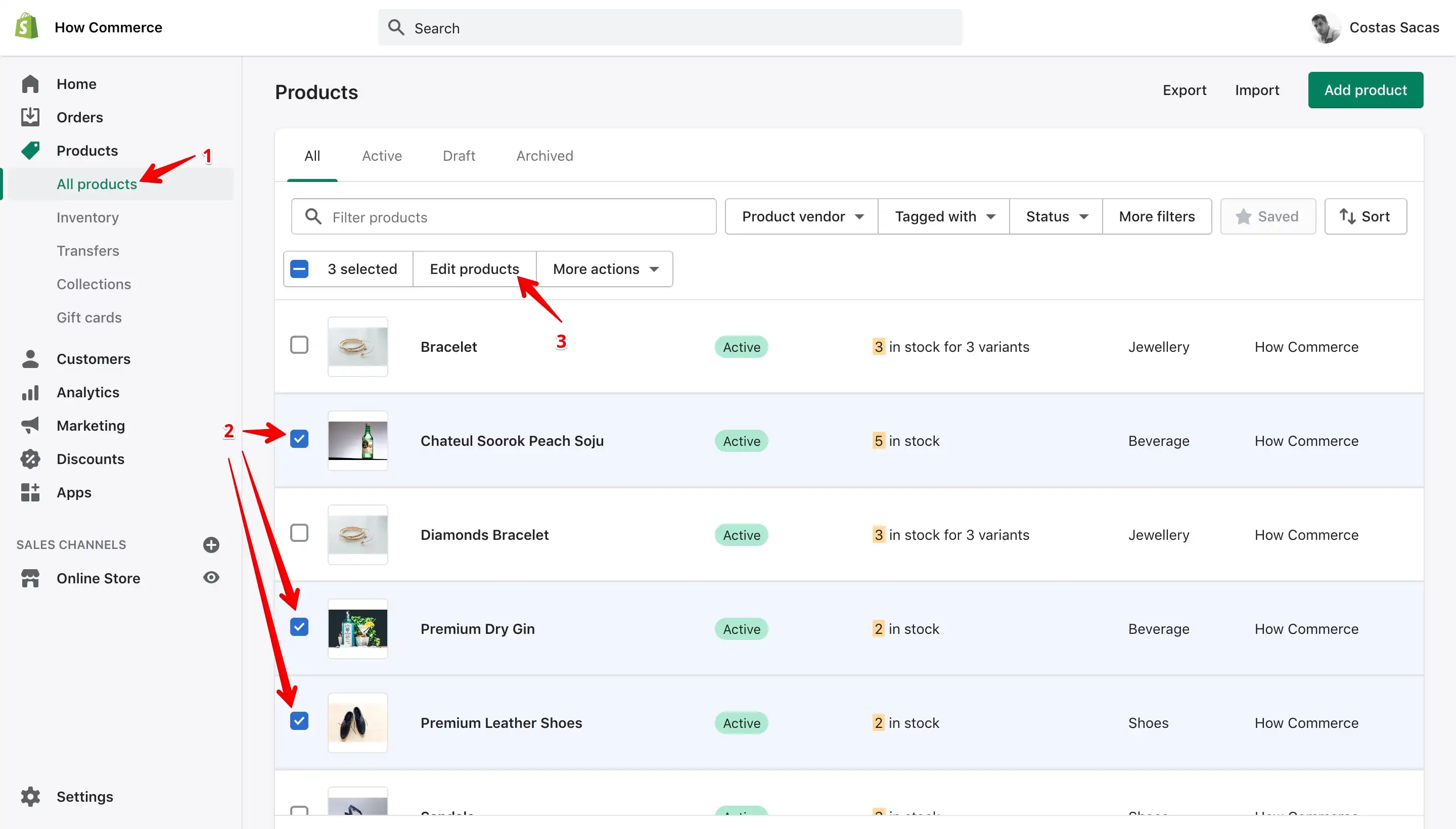The height and width of the screenshot is (829, 1456).
Task: Expand the Tagged with filter dropdown
Action: tap(944, 216)
